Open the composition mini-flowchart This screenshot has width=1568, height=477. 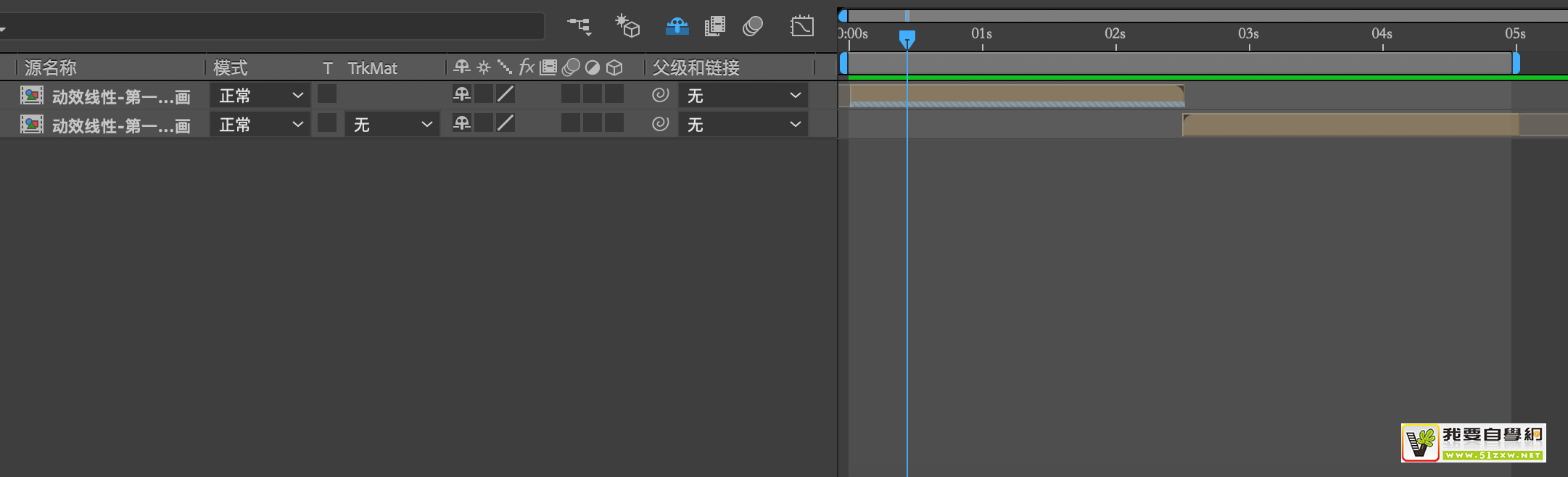coord(579,27)
